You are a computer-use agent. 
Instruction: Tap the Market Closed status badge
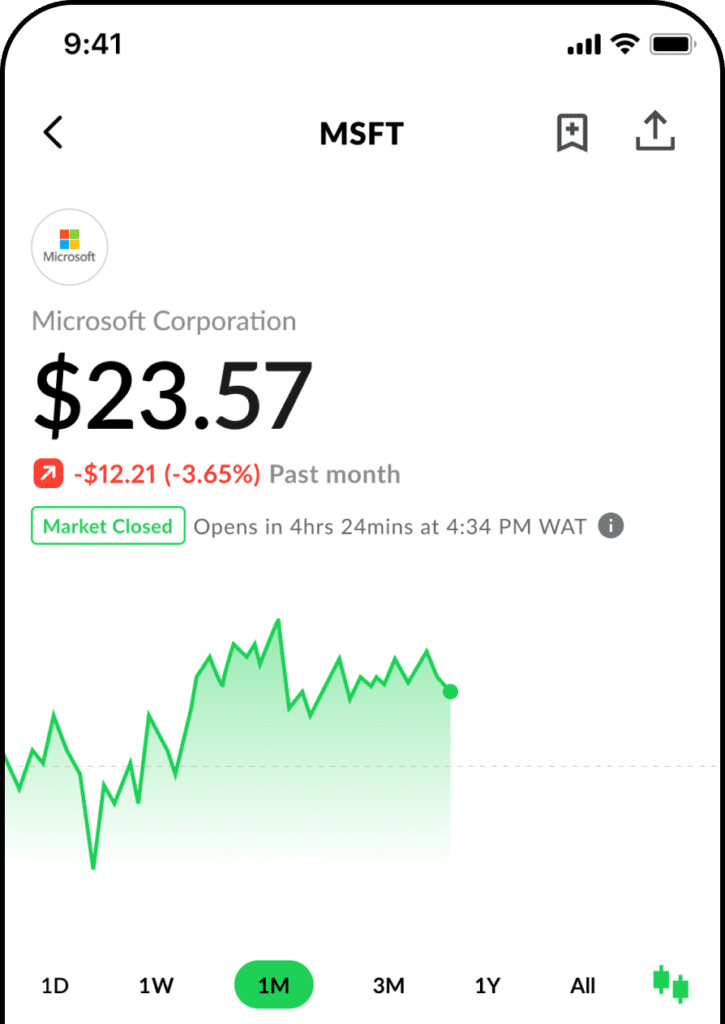[107, 526]
